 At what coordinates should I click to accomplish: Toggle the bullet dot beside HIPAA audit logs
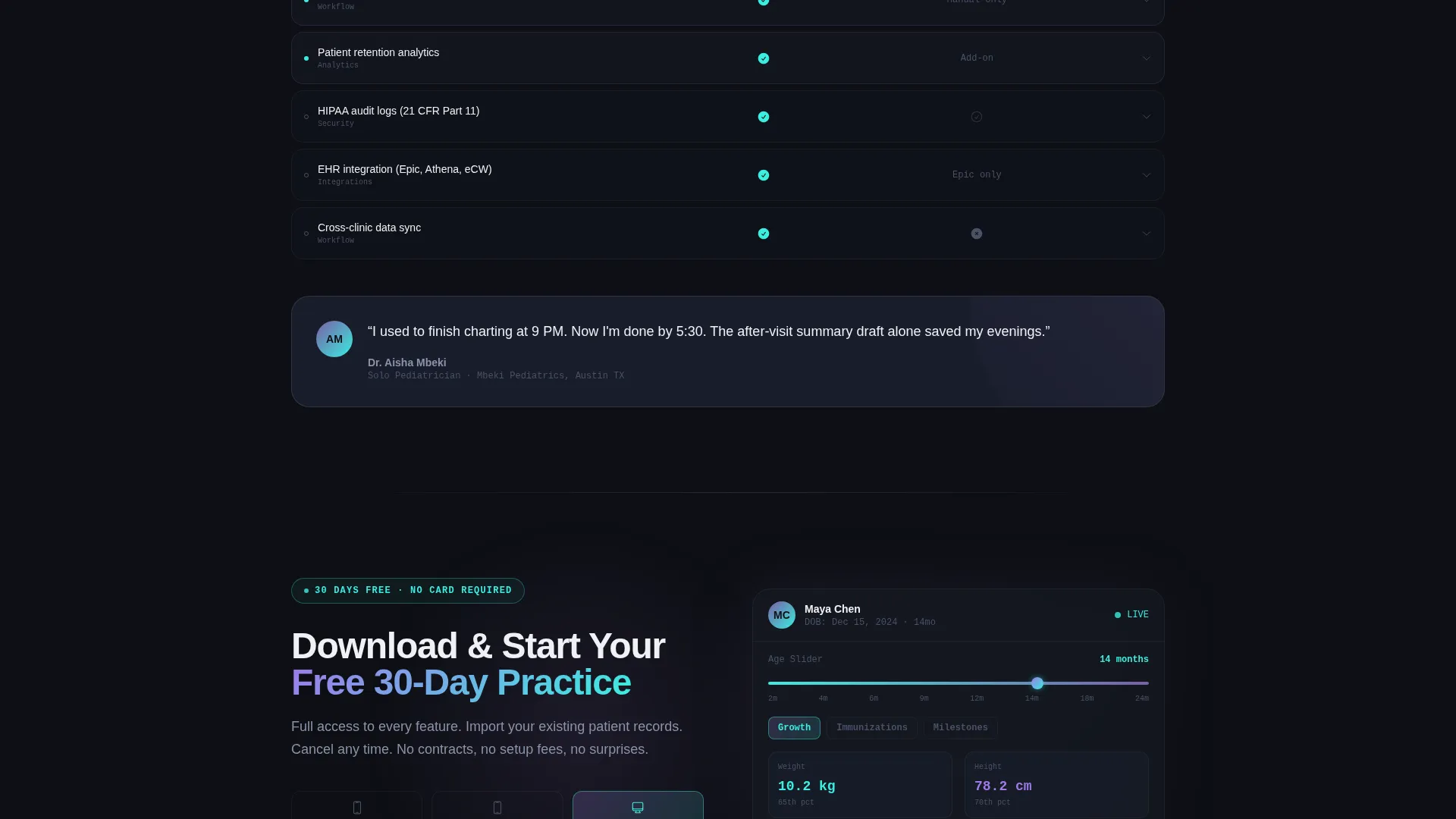pos(306,117)
